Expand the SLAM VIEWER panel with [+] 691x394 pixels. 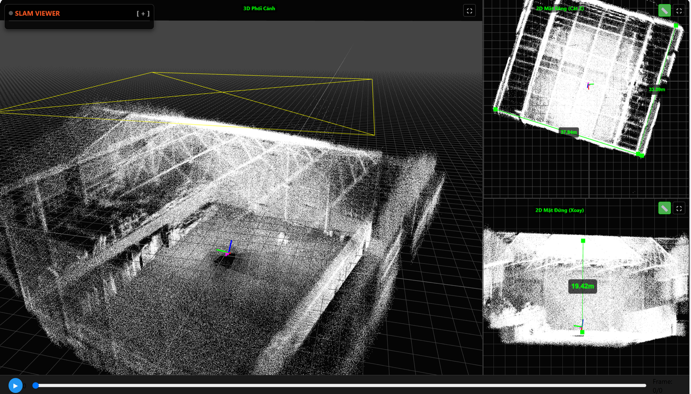[x=143, y=14]
